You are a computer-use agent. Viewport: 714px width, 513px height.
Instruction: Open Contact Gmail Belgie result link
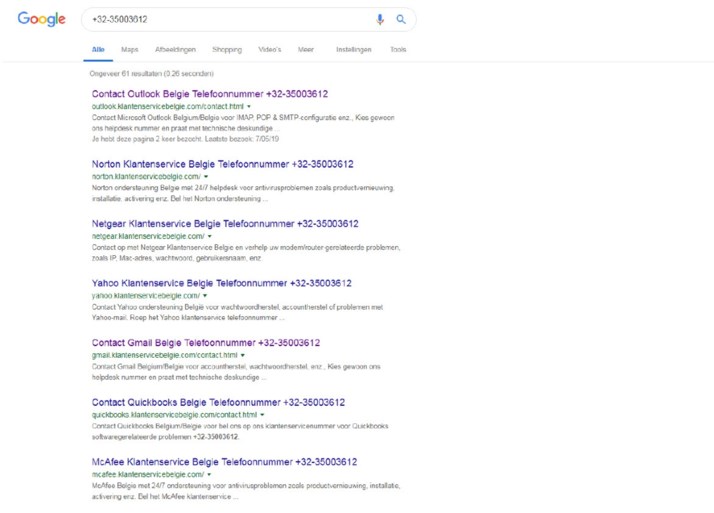(x=206, y=343)
